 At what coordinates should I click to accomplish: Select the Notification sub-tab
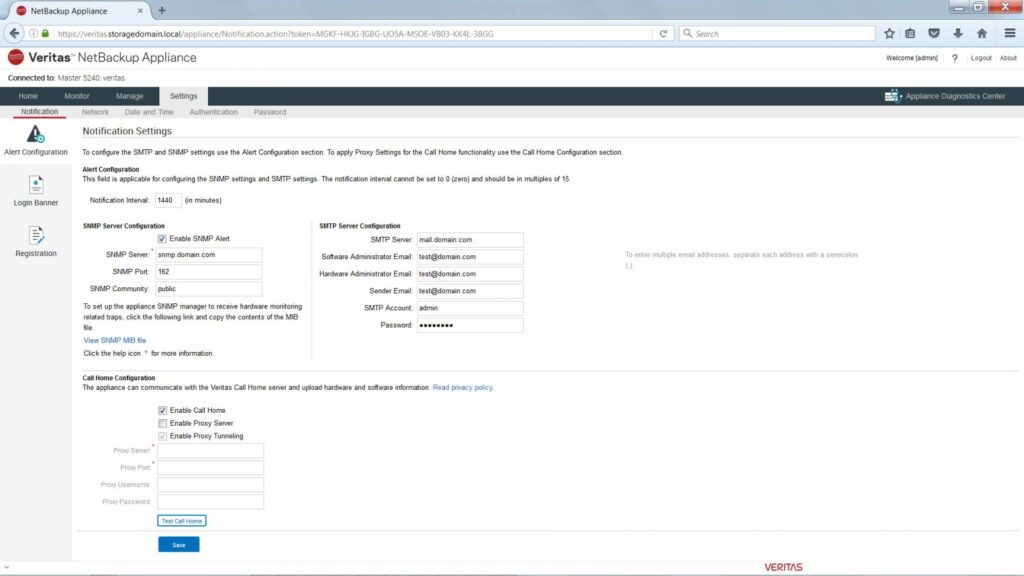[x=39, y=112]
